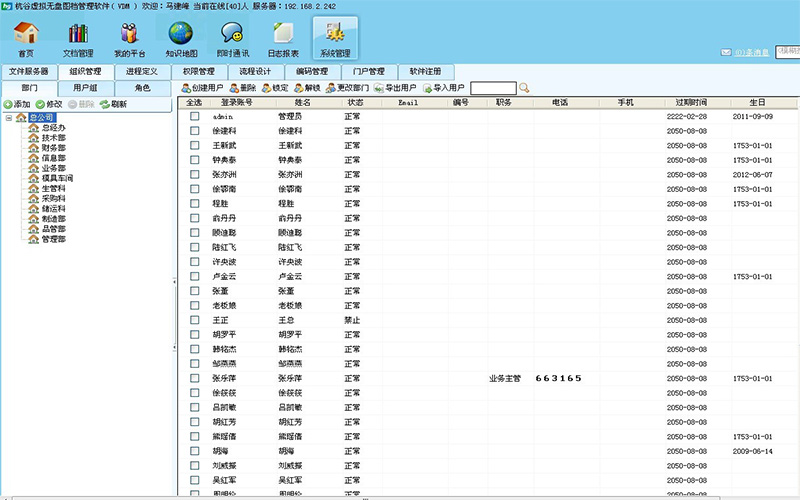The image size is (800, 500).
Task: Select the 系统管理 system management module
Action: point(335,38)
